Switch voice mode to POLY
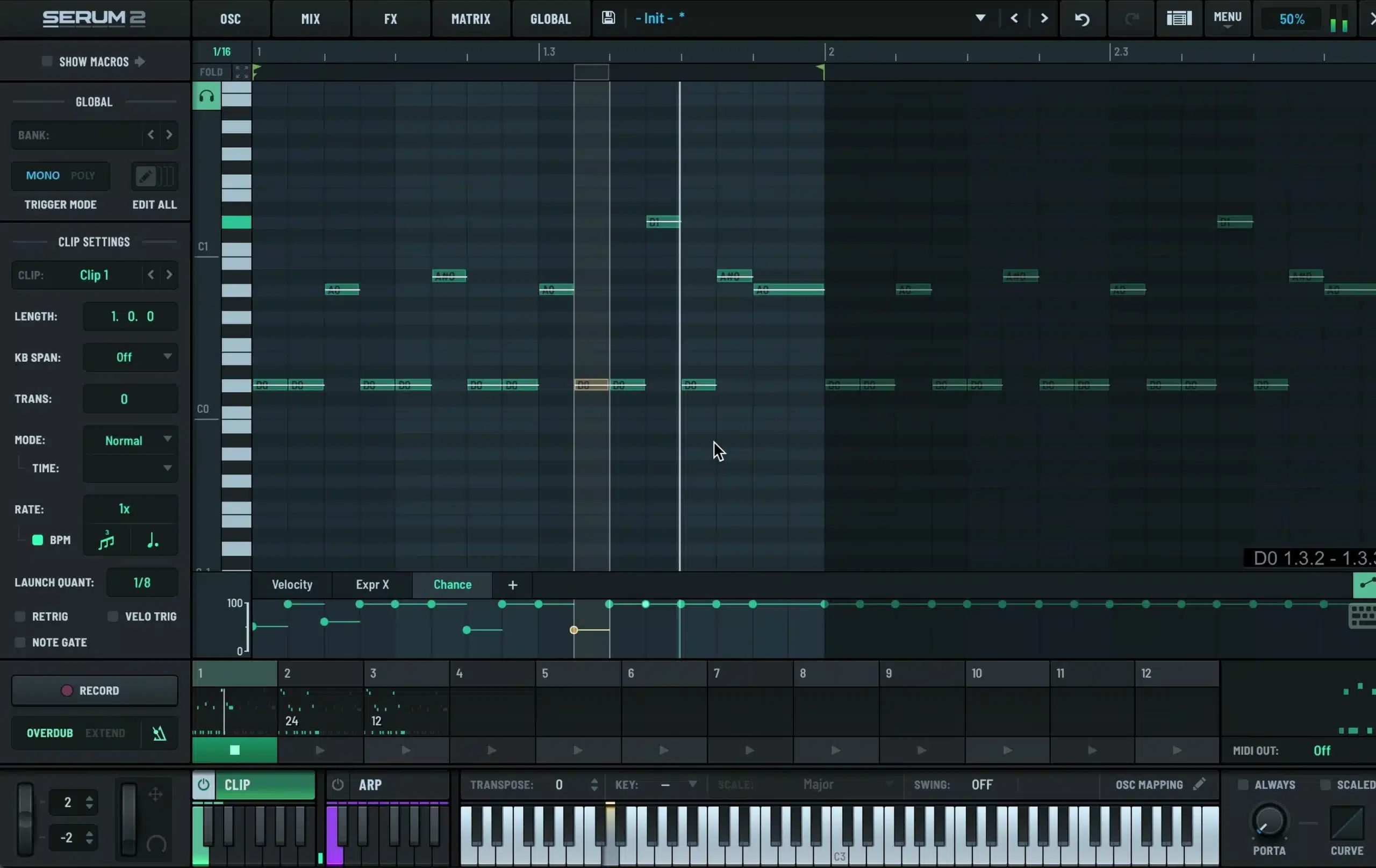Viewport: 1376px width, 868px height. (x=83, y=175)
